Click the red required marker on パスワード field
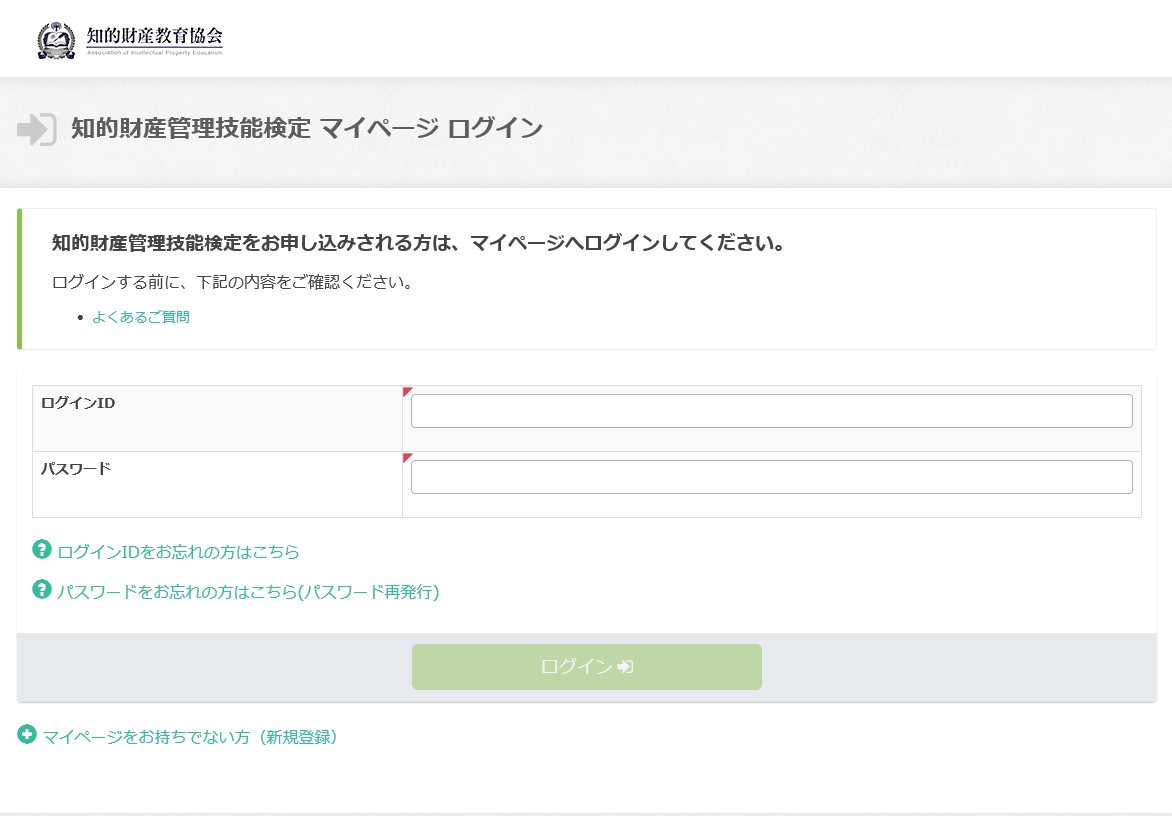The width and height of the screenshot is (1172, 816). 407,458
